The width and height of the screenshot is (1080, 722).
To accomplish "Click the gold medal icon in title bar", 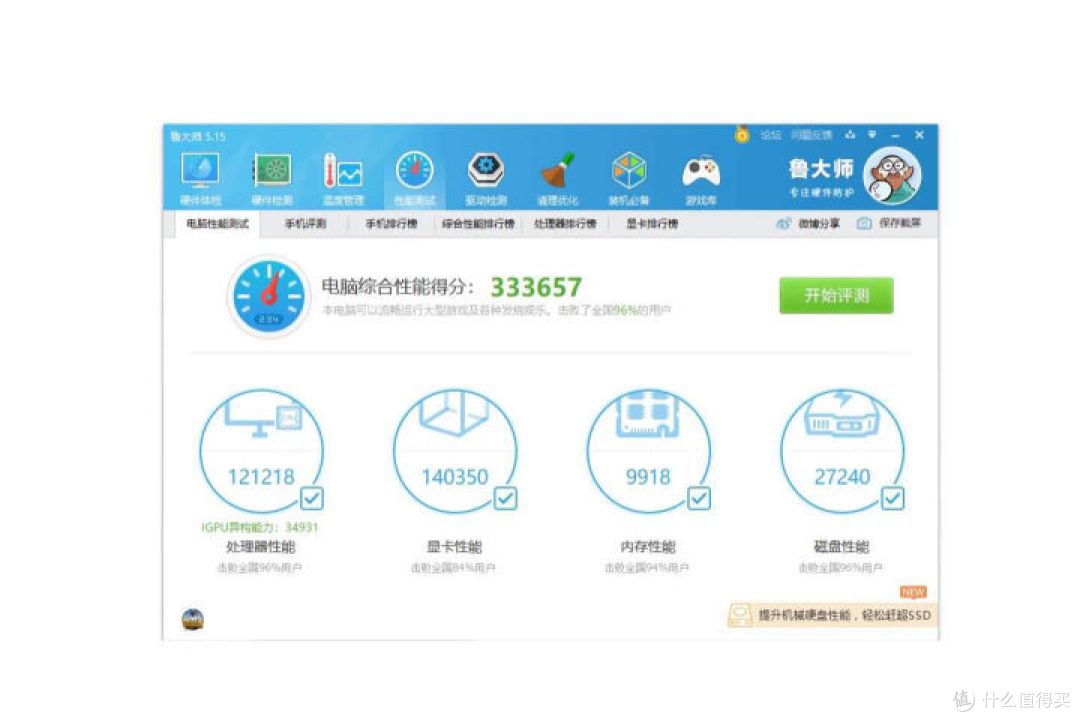I will tap(742, 134).
